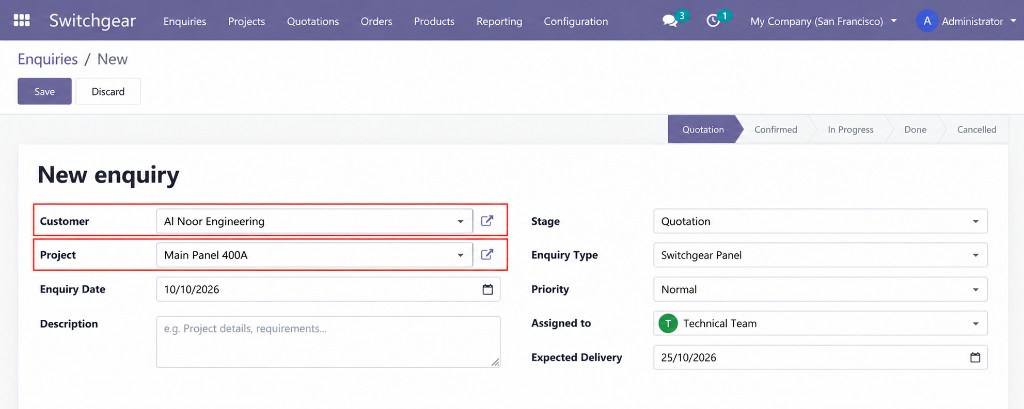Open My Company (San Francisco) switcher
This screenshot has width=1024, height=409.
(824, 21)
